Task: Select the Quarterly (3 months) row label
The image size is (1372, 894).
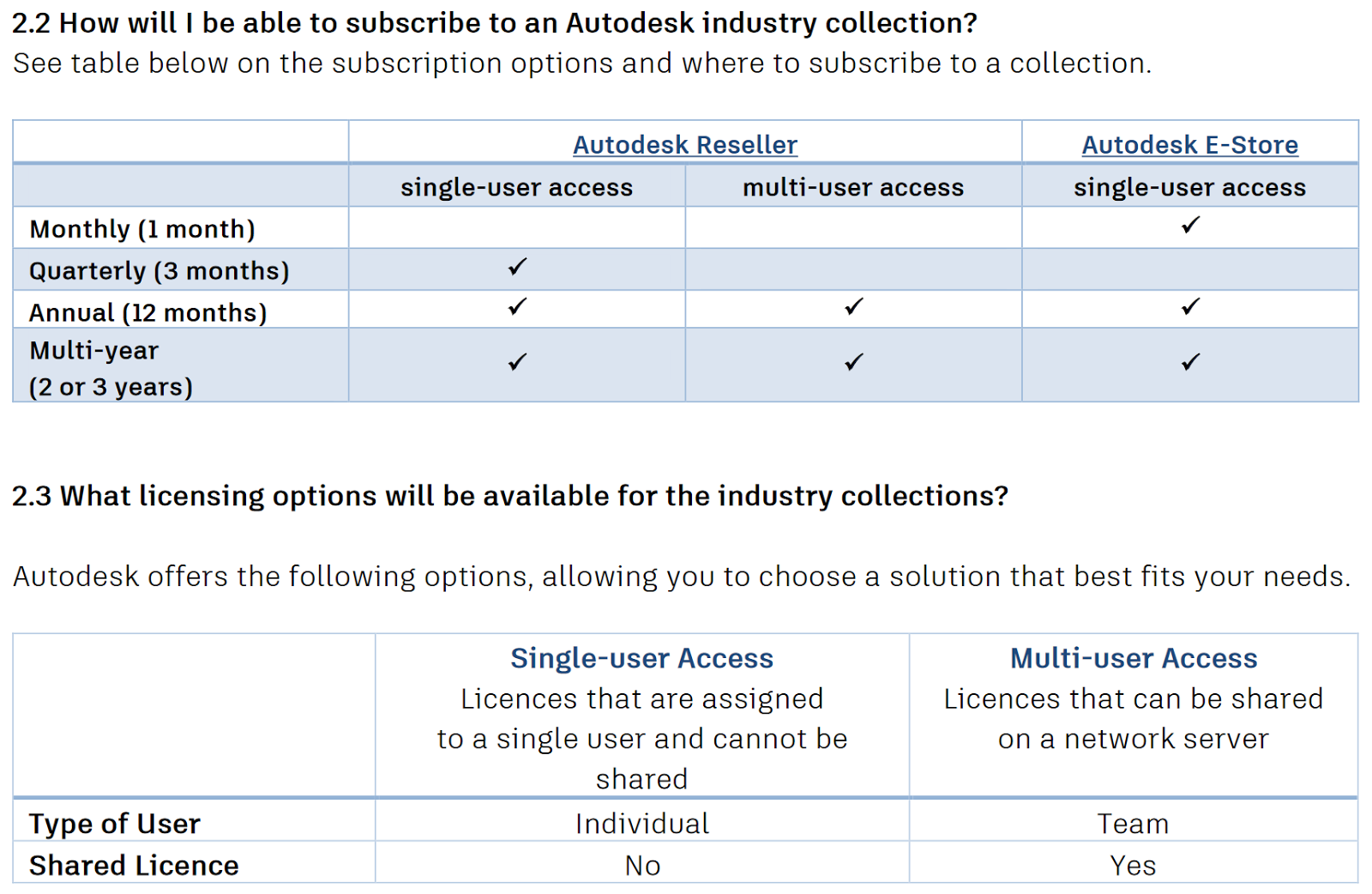Action: click(x=159, y=271)
